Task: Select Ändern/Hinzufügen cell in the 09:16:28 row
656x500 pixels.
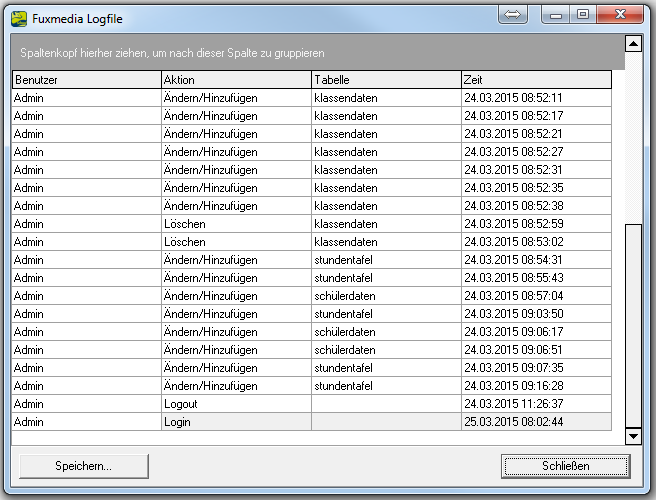Action: coord(236,385)
